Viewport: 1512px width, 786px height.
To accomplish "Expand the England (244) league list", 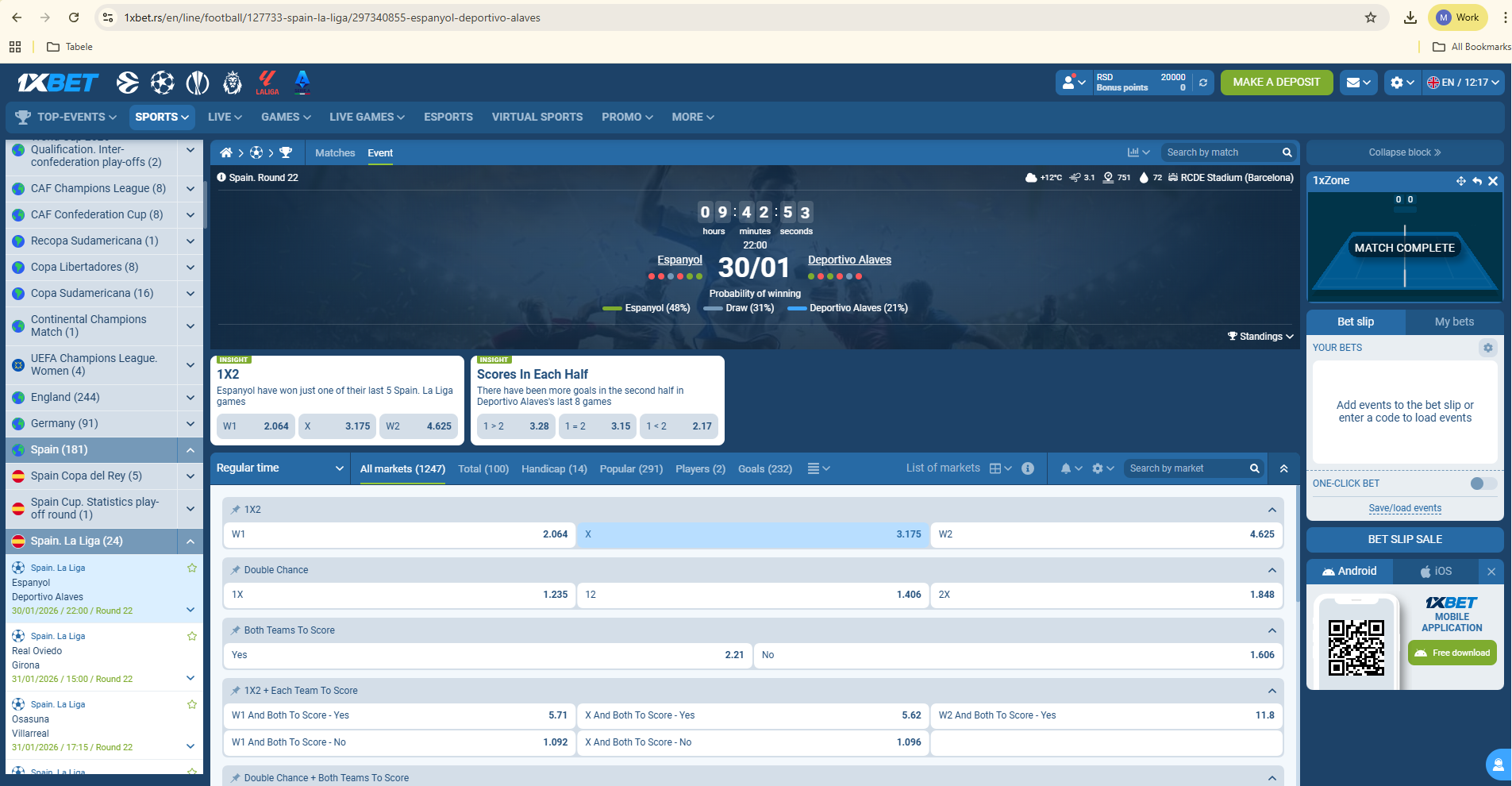I will (190, 397).
